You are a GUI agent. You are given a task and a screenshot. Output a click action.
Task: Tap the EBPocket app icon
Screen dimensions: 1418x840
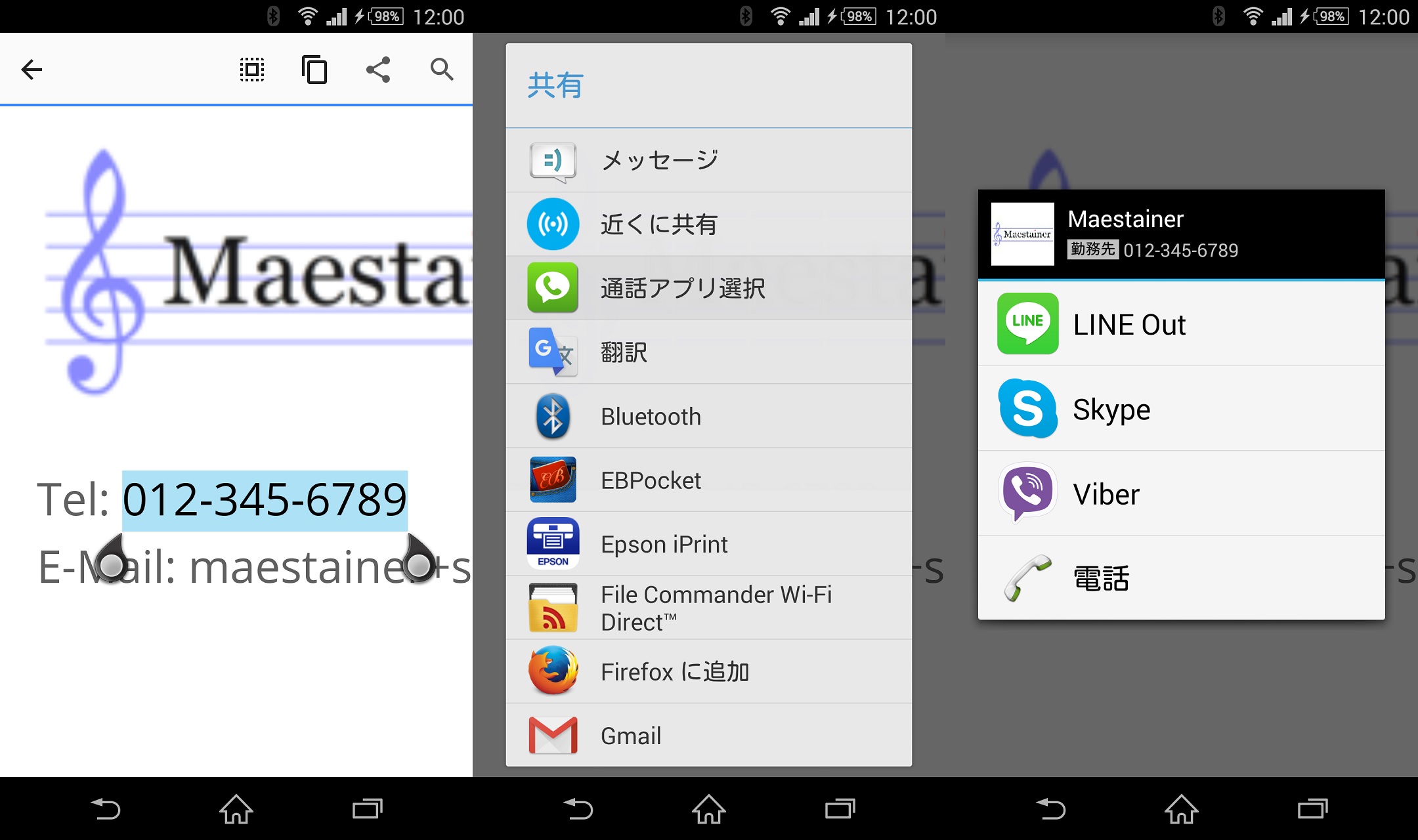553,480
